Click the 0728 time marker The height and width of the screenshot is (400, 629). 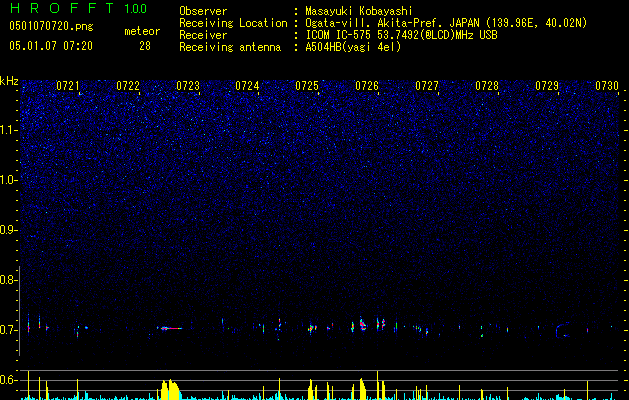coord(487,85)
